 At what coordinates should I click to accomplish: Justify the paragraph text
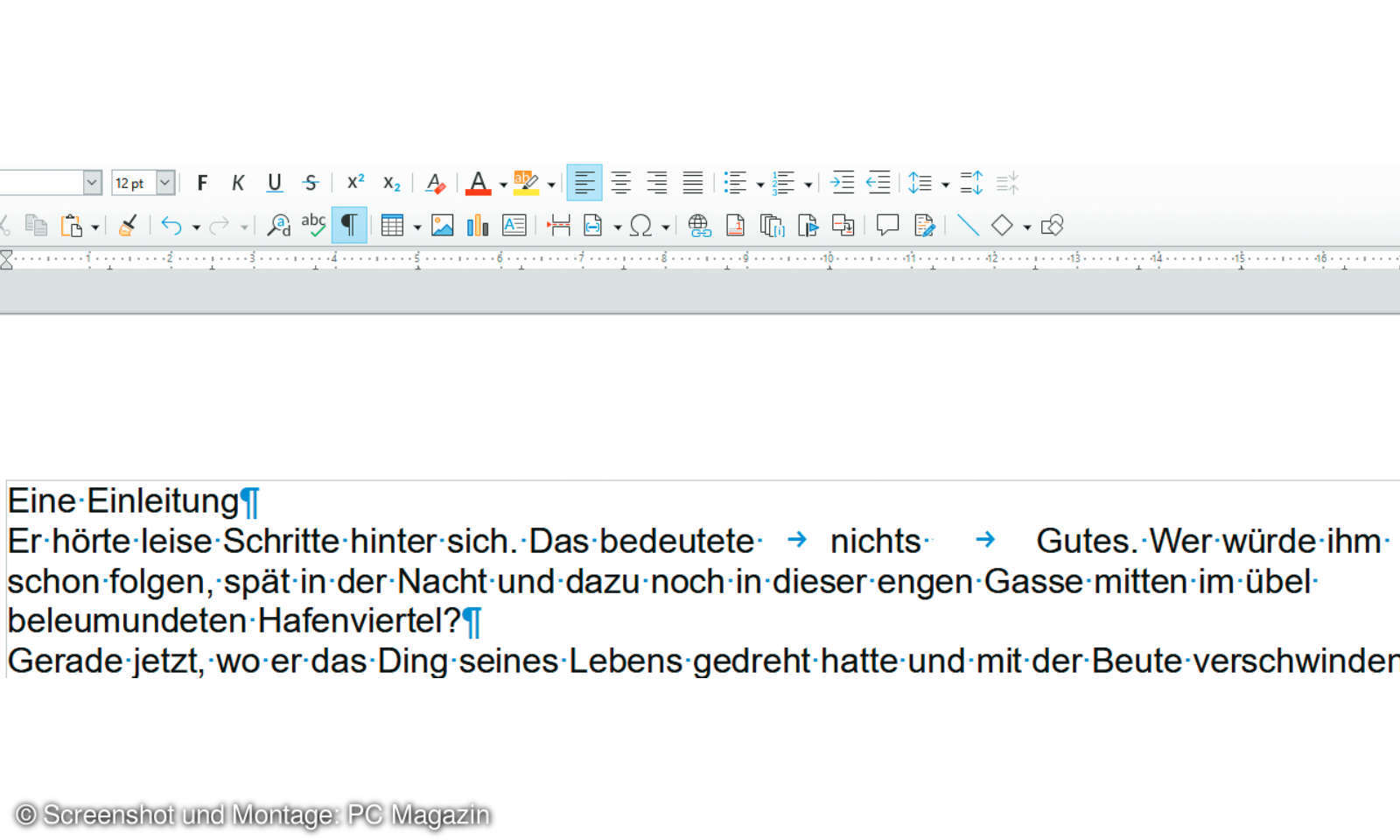click(693, 183)
